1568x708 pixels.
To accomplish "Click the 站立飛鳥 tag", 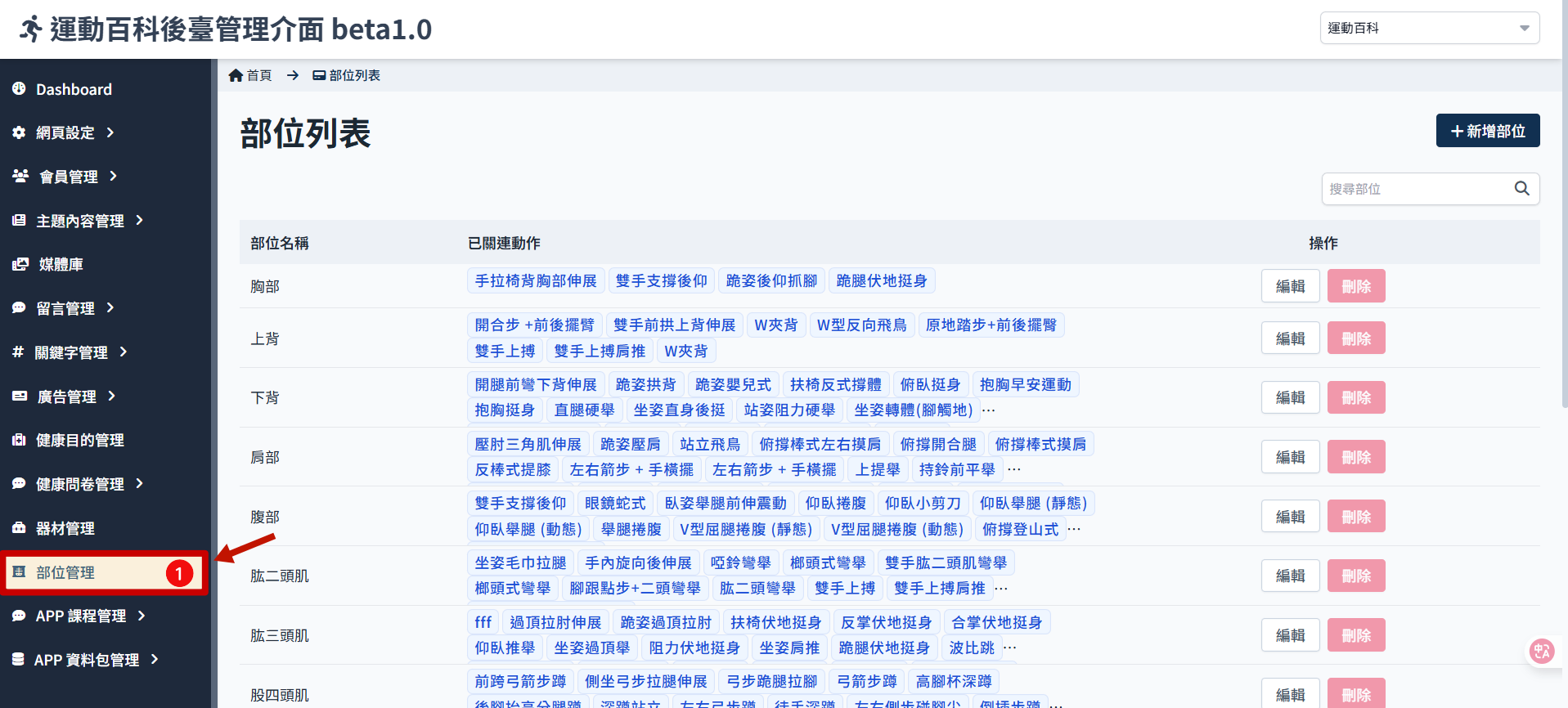I will click(710, 444).
